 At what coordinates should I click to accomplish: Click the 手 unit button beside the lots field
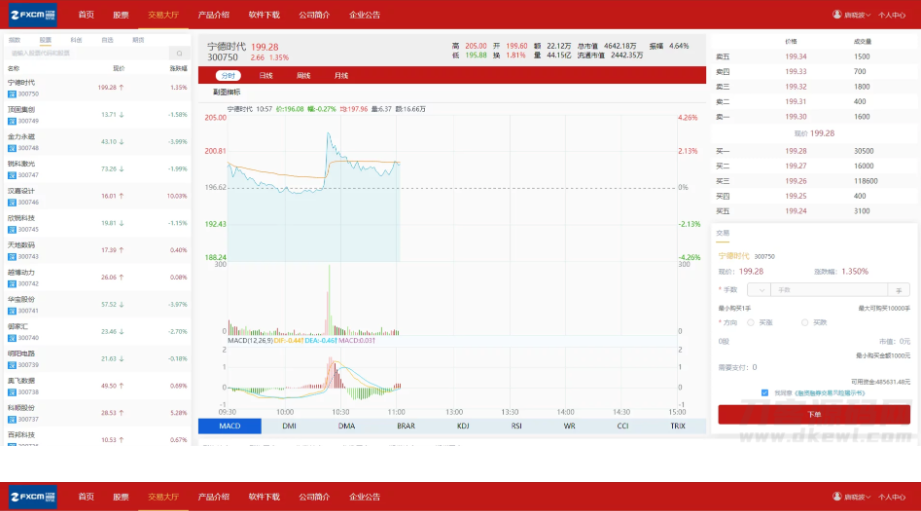[899, 290]
